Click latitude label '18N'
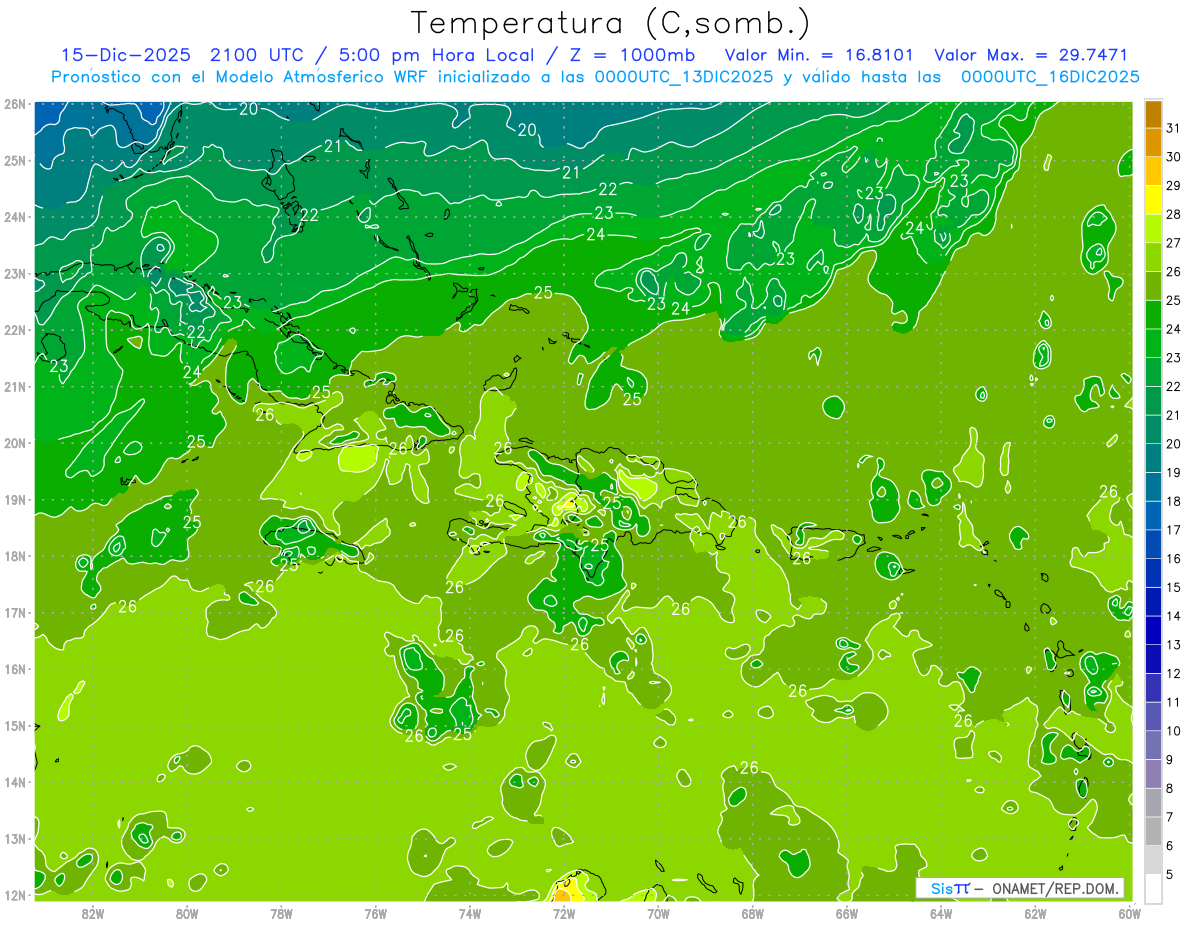This screenshot has width=1200, height=927. coord(15,556)
